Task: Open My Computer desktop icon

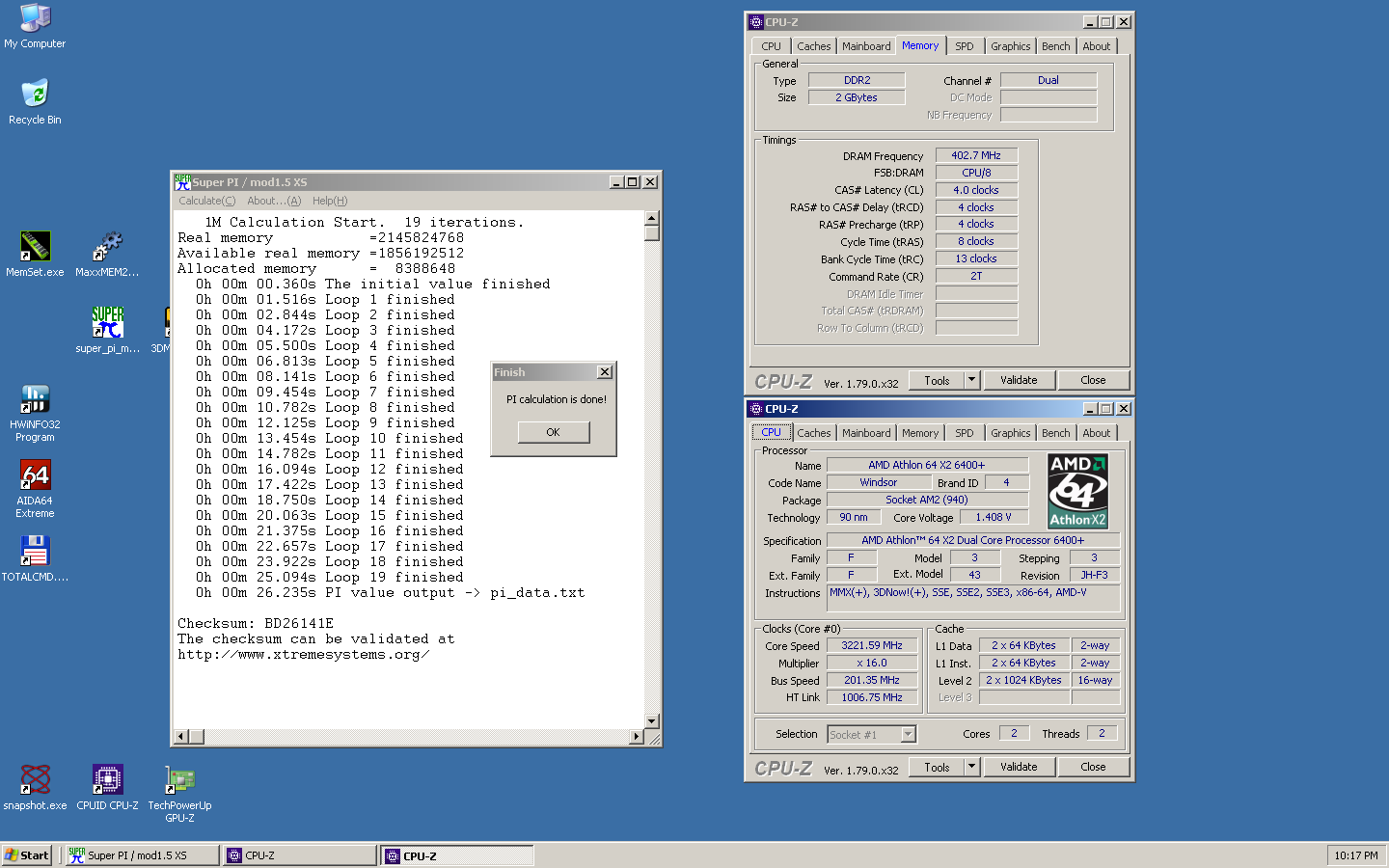Action: click(x=35, y=25)
